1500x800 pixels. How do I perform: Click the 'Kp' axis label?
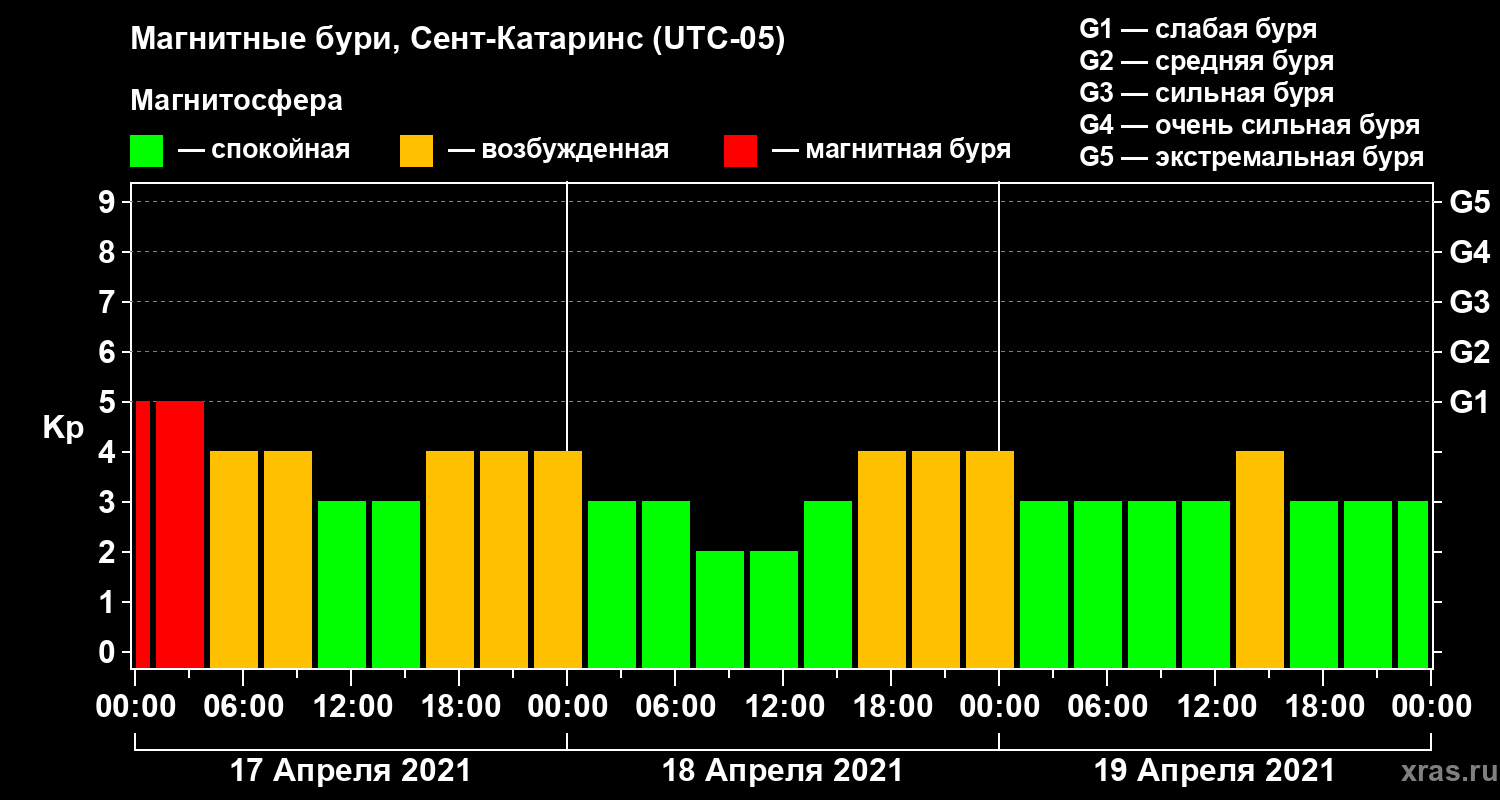click(x=63, y=428)
